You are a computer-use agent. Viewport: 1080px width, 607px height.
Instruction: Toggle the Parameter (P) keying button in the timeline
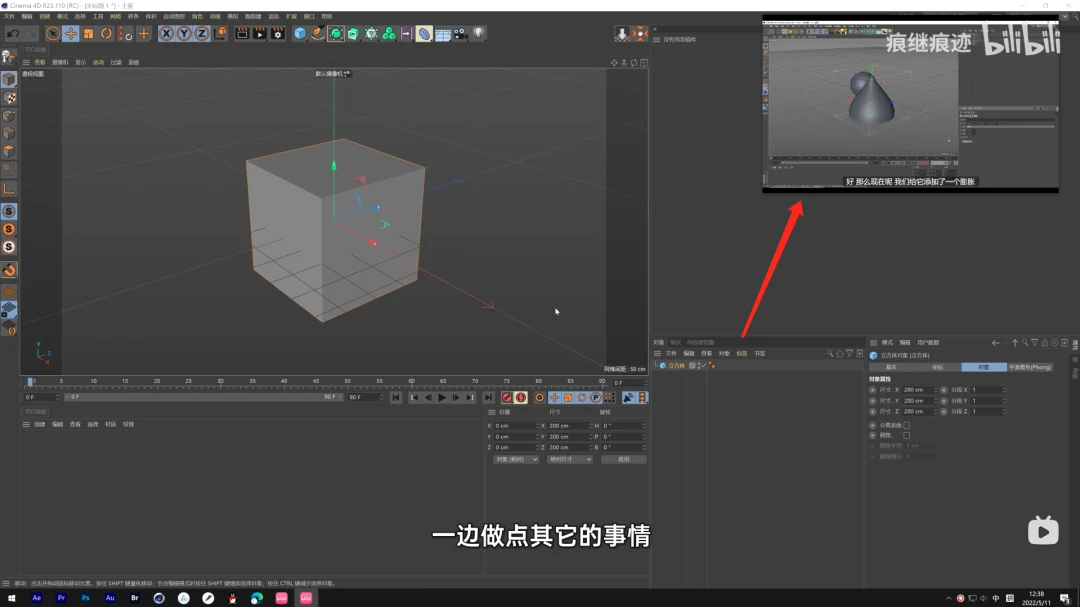point(596,398)
